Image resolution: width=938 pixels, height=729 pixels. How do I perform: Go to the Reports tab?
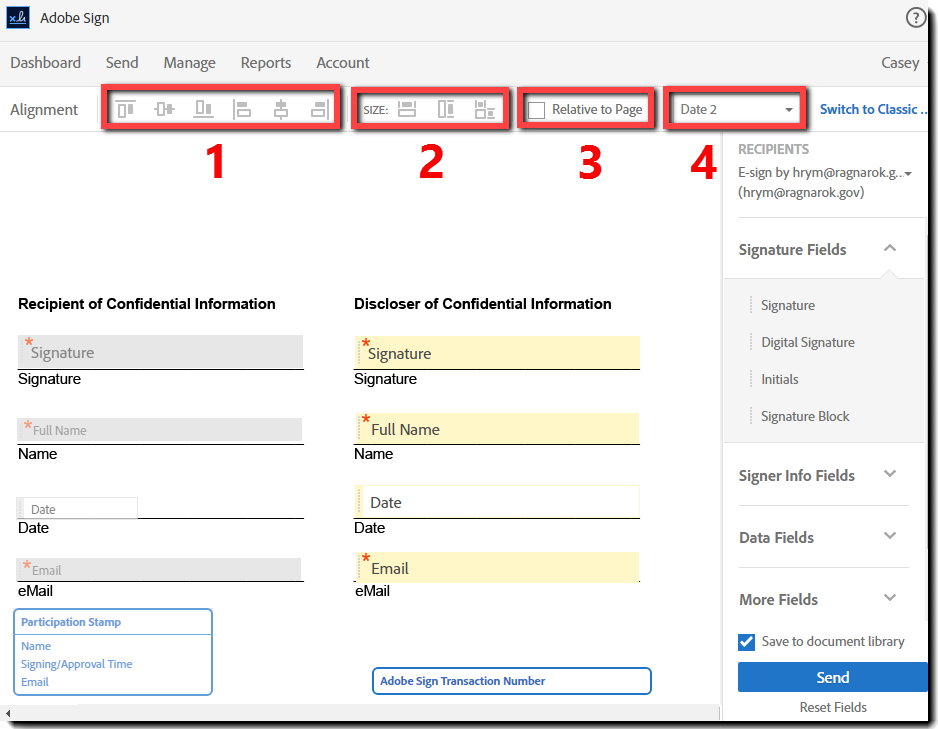click(265, 62)
